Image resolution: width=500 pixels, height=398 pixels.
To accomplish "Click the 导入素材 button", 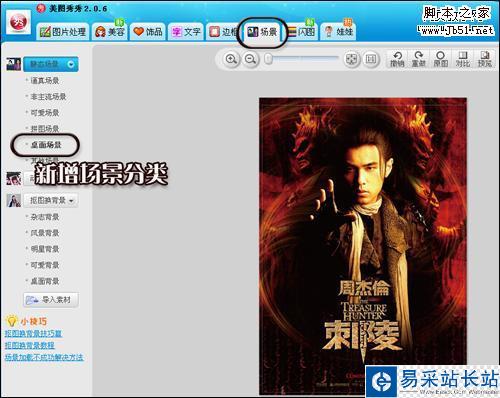I will 51,300.
